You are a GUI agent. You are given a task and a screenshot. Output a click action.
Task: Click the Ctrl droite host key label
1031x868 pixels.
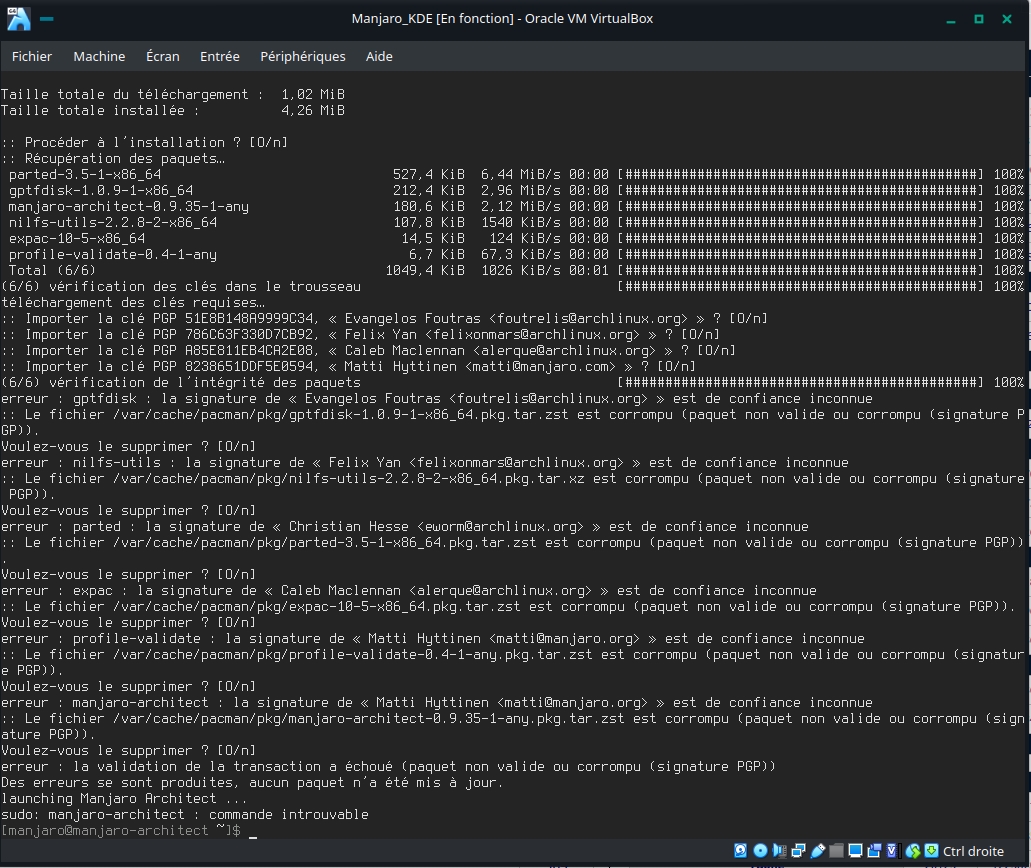click(973, 851)
